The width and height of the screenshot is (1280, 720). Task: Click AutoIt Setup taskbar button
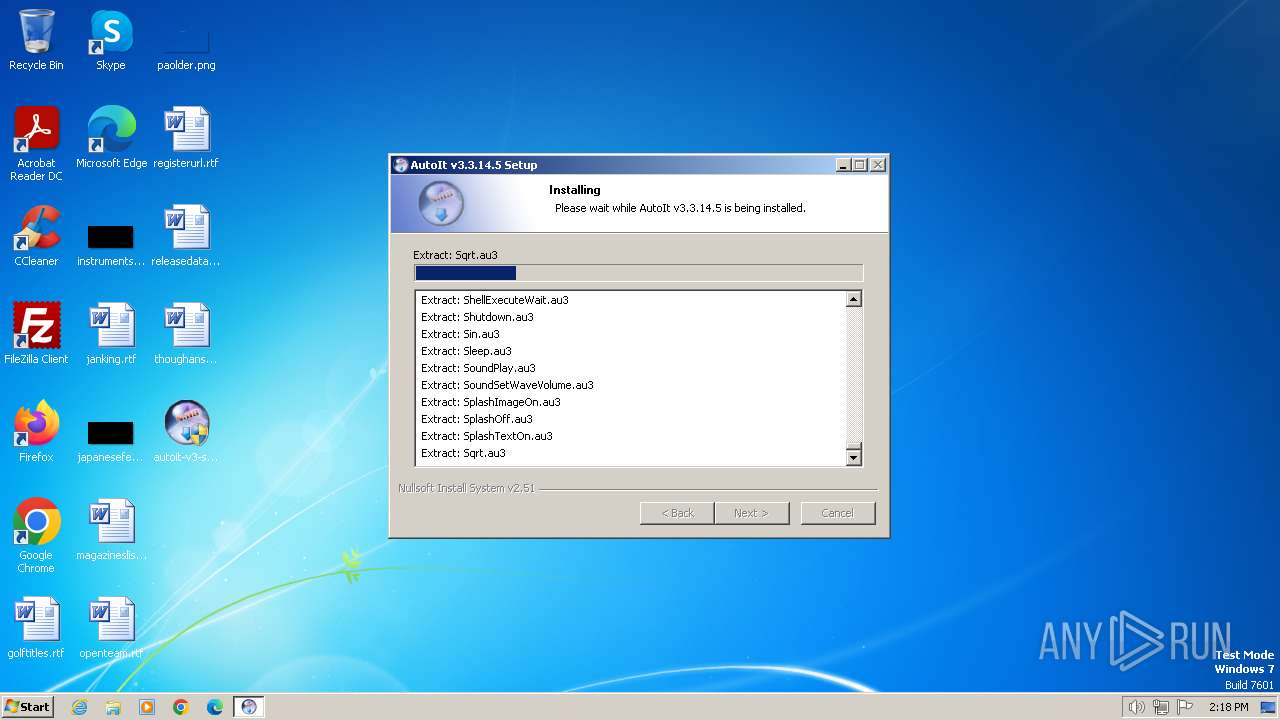(249, 707)
